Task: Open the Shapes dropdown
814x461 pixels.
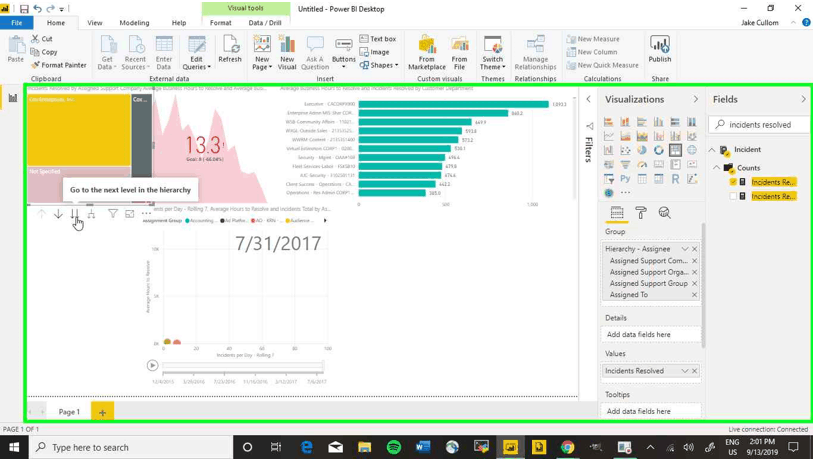Action: tap(379, 65)
